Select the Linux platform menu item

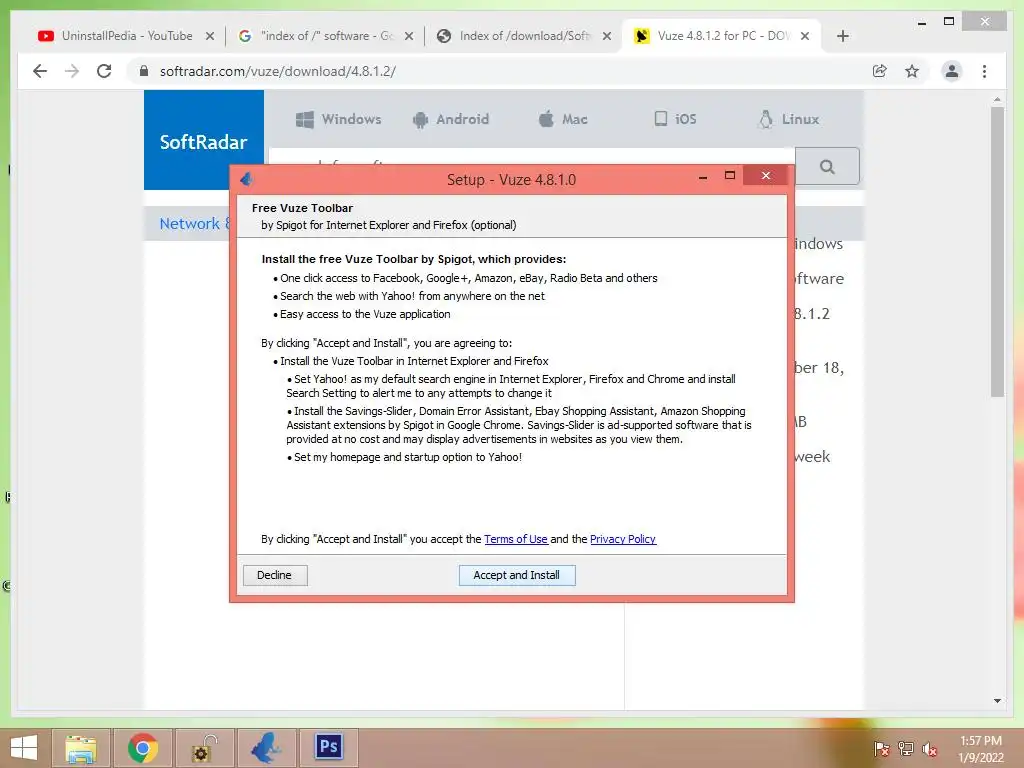[x=788, y=120]
